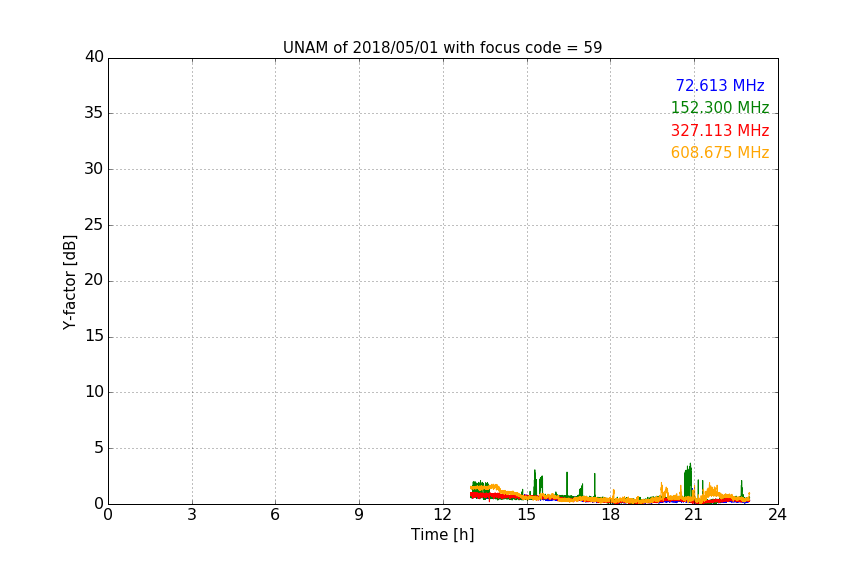Click the plot title 'UNAM of 2018/05/01'
864x576 pixels.
[x=360, y=48]
